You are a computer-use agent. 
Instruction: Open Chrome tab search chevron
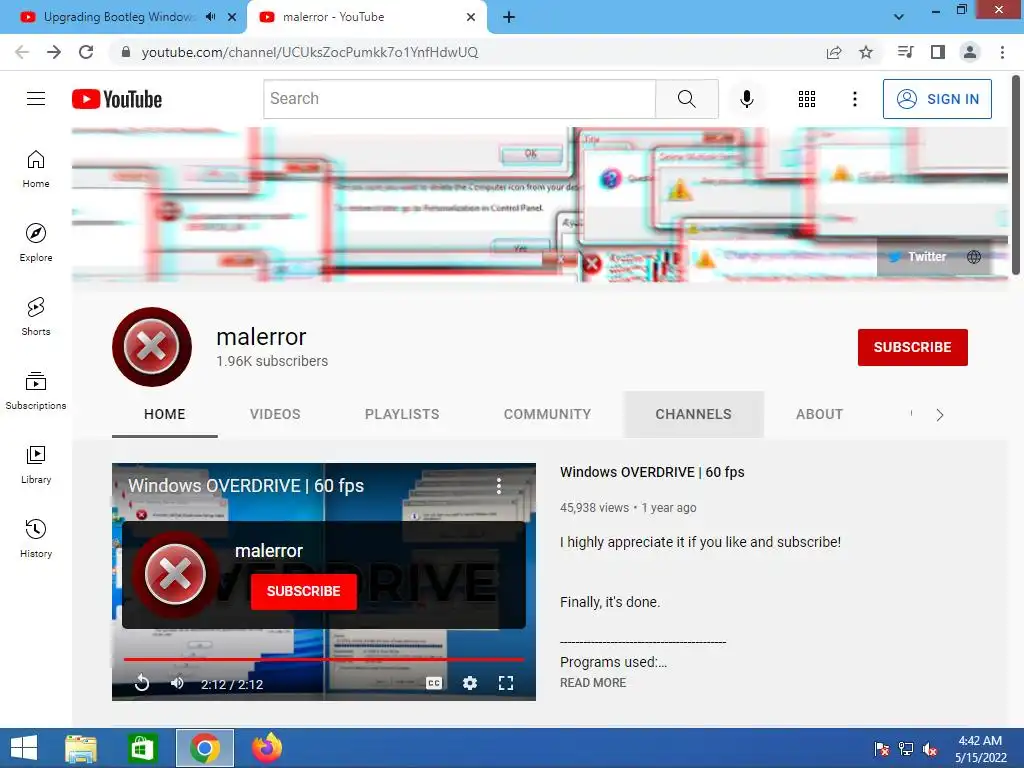pyautogui.click(x=899, y=17)
